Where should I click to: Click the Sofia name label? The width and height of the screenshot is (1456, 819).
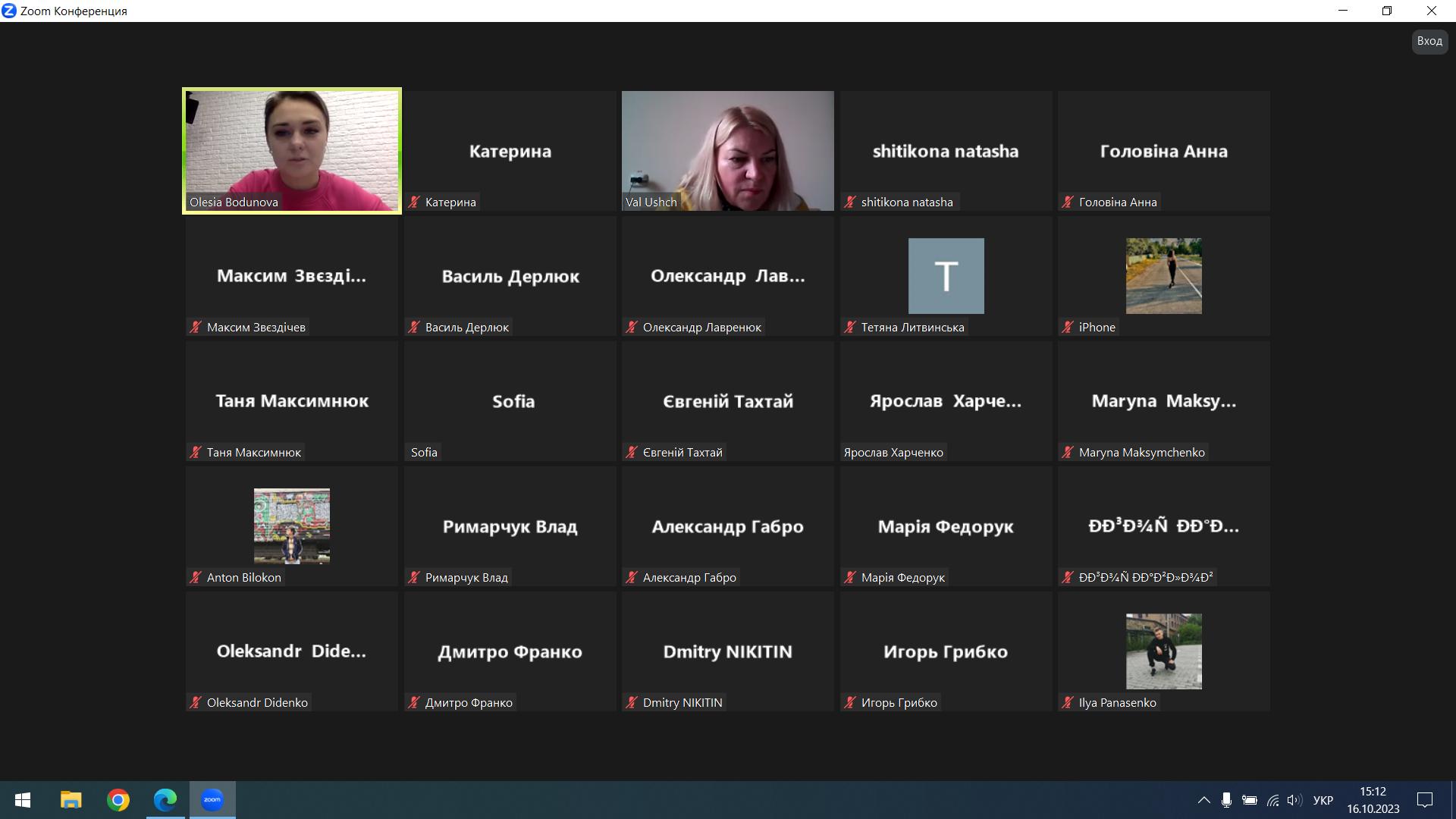click(424, 452)
